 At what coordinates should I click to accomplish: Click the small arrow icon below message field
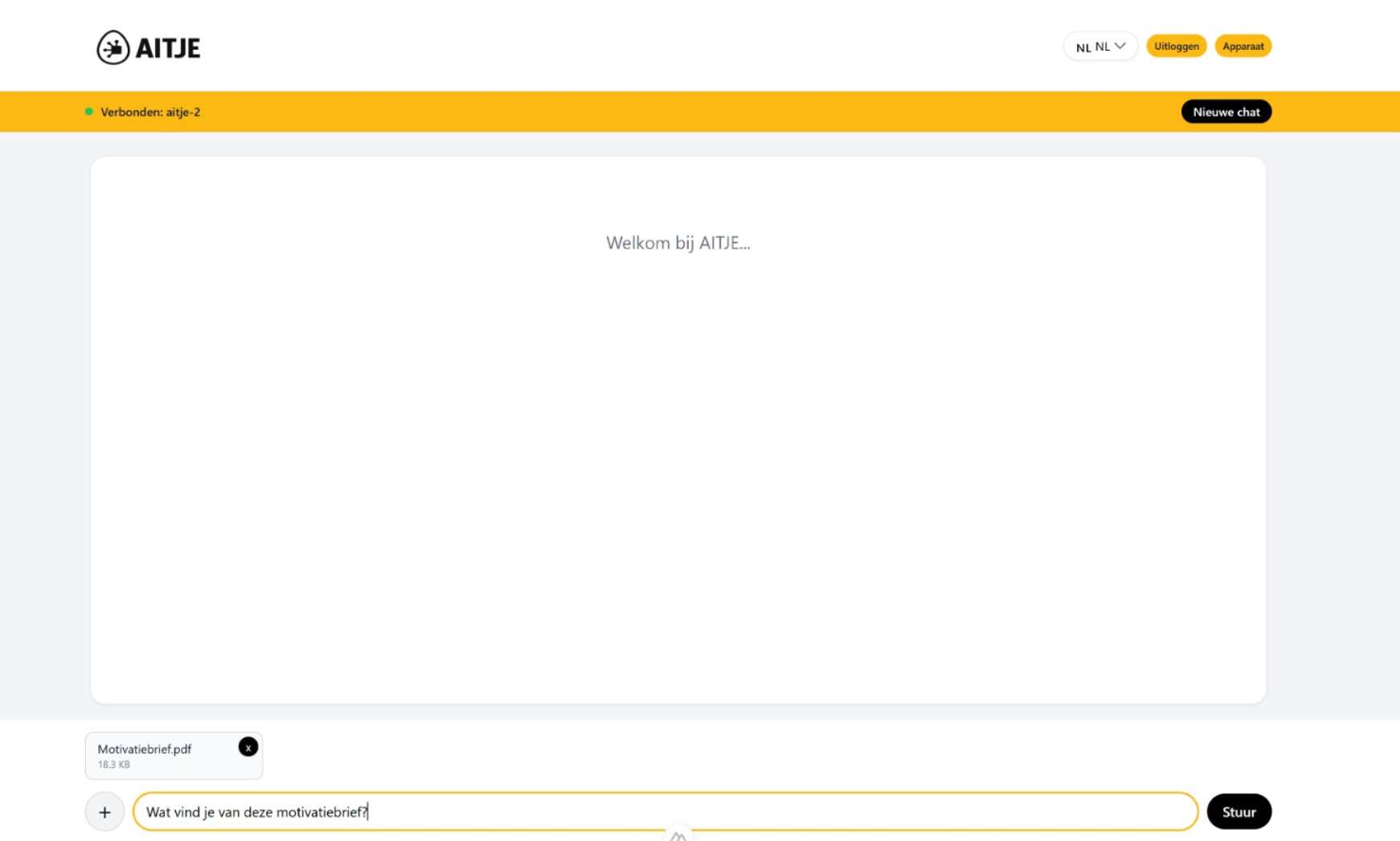point(678,835)
